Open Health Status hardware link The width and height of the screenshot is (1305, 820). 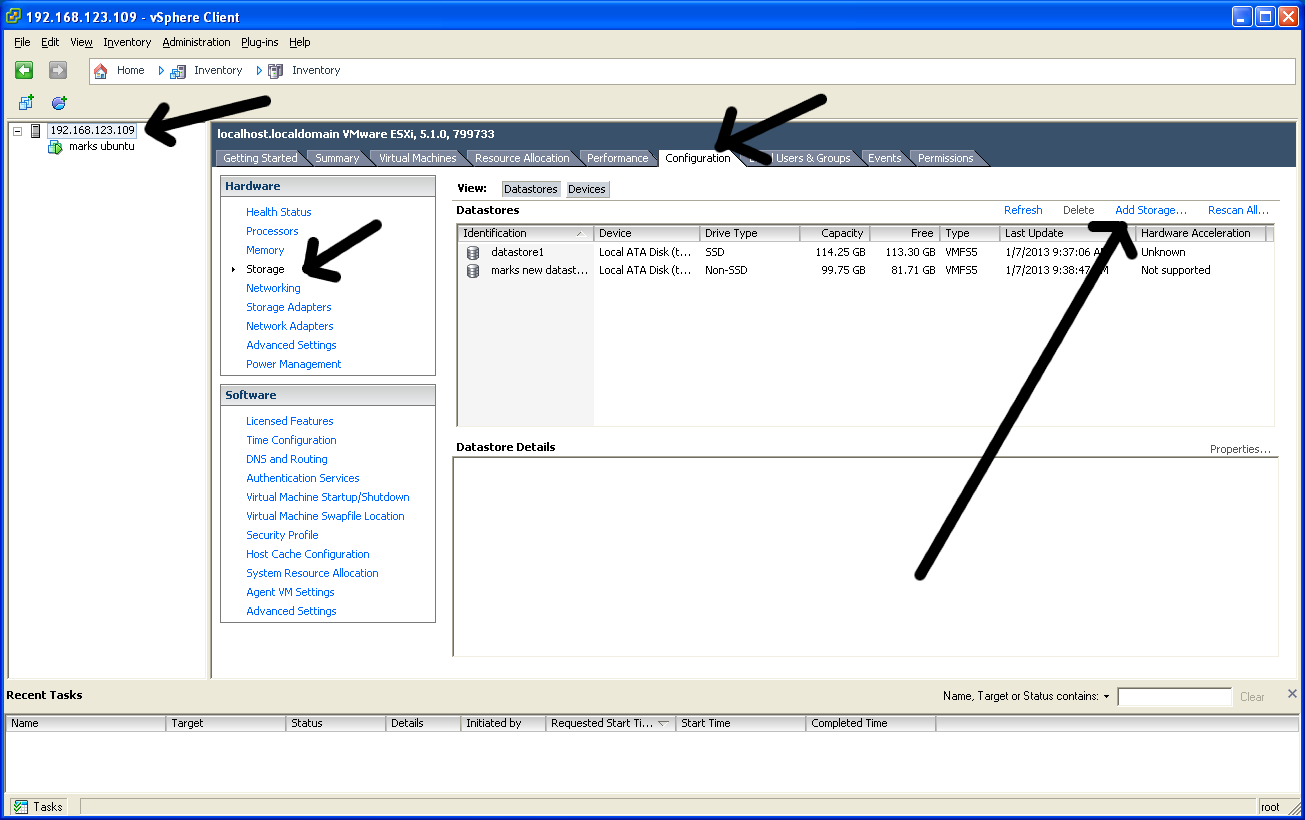(279, 212)
